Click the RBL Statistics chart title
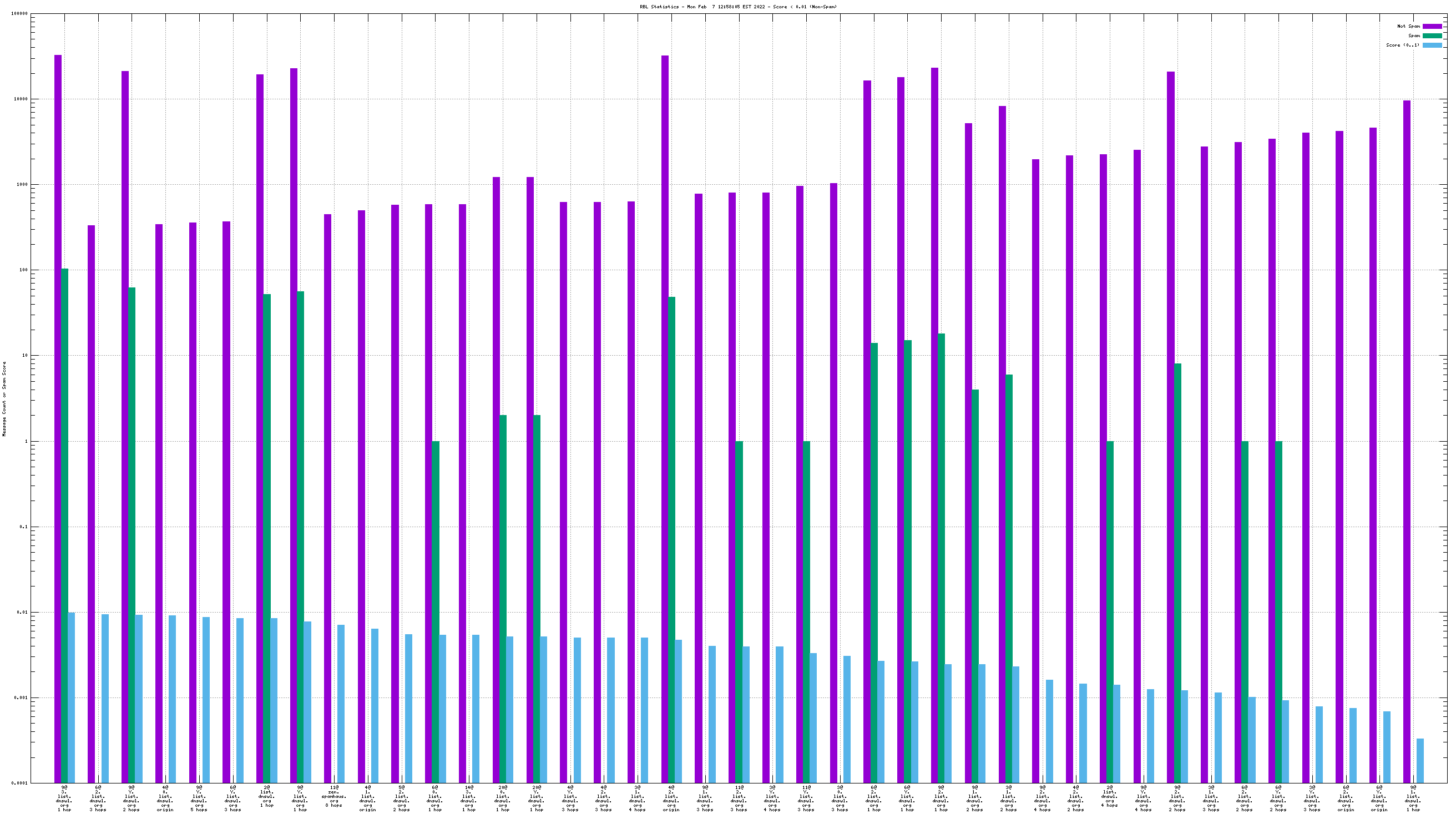This screenshot has width=1456, height=819. (738, 7)
